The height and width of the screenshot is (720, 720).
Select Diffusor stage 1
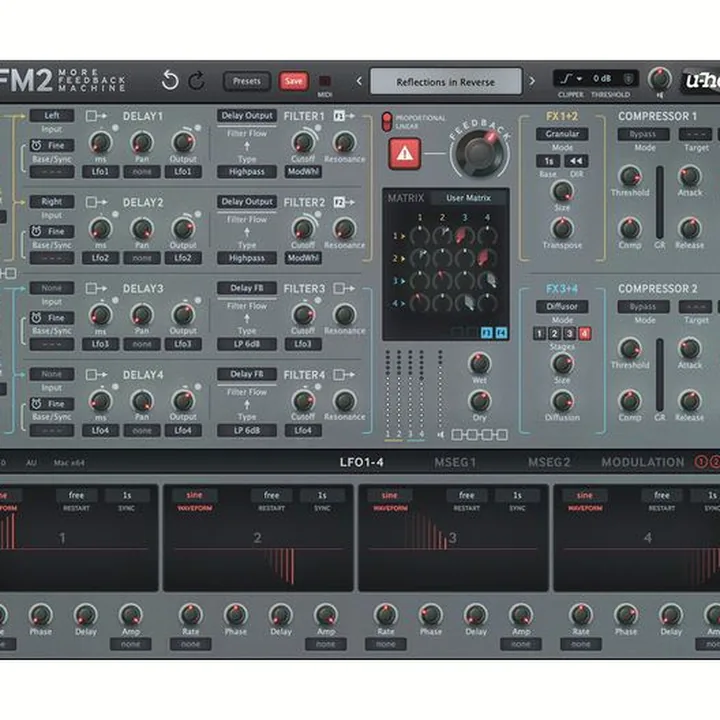pyautogui.click(x=540, y=333)
